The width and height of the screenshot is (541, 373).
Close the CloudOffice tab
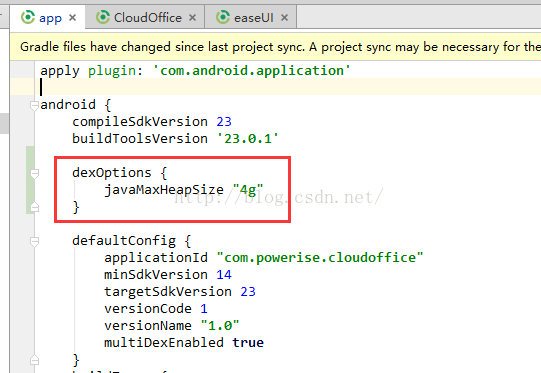click(193, 17)
